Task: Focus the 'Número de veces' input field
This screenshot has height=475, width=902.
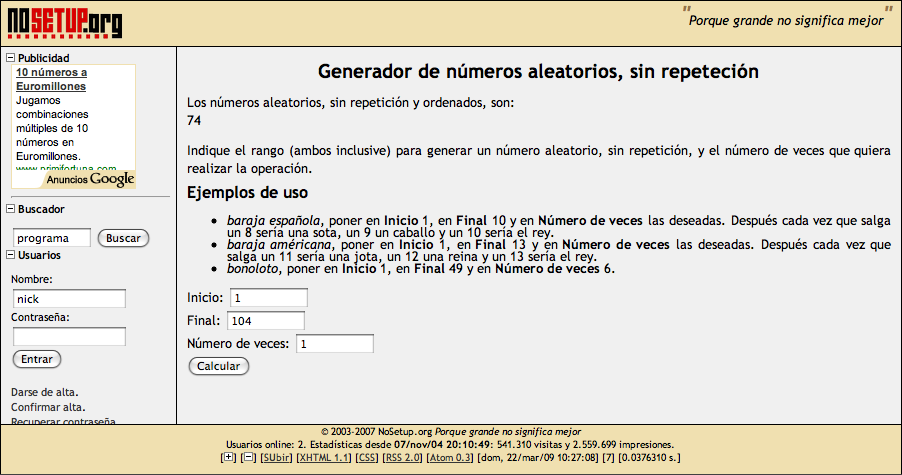Action: (335, 344)
